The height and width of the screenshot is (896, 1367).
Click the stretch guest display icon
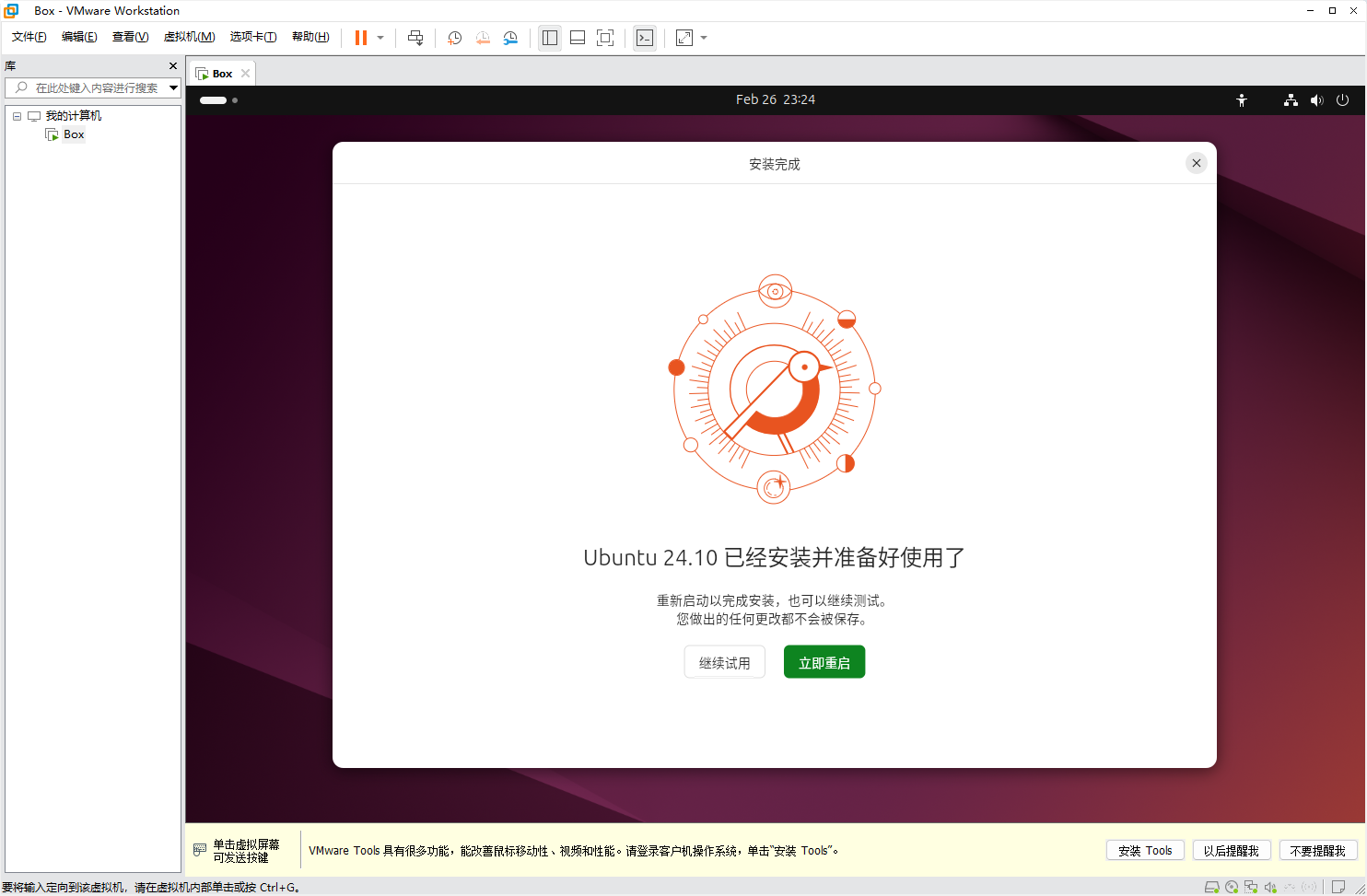[684, 38]
